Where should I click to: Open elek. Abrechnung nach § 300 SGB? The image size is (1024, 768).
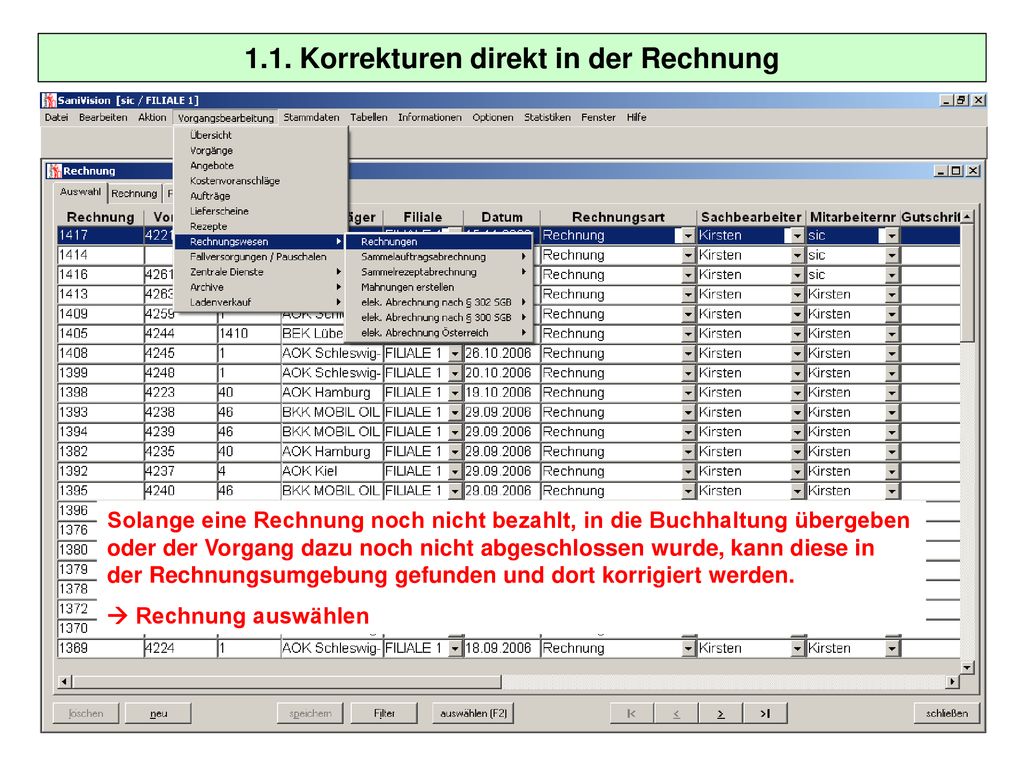click(439, 317)
